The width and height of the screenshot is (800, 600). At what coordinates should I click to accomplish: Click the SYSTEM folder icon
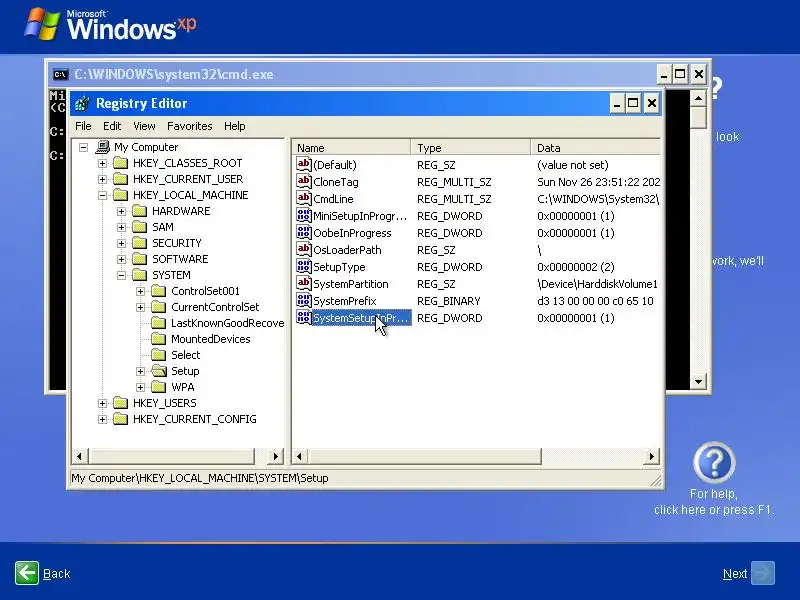tap(140, 275)
